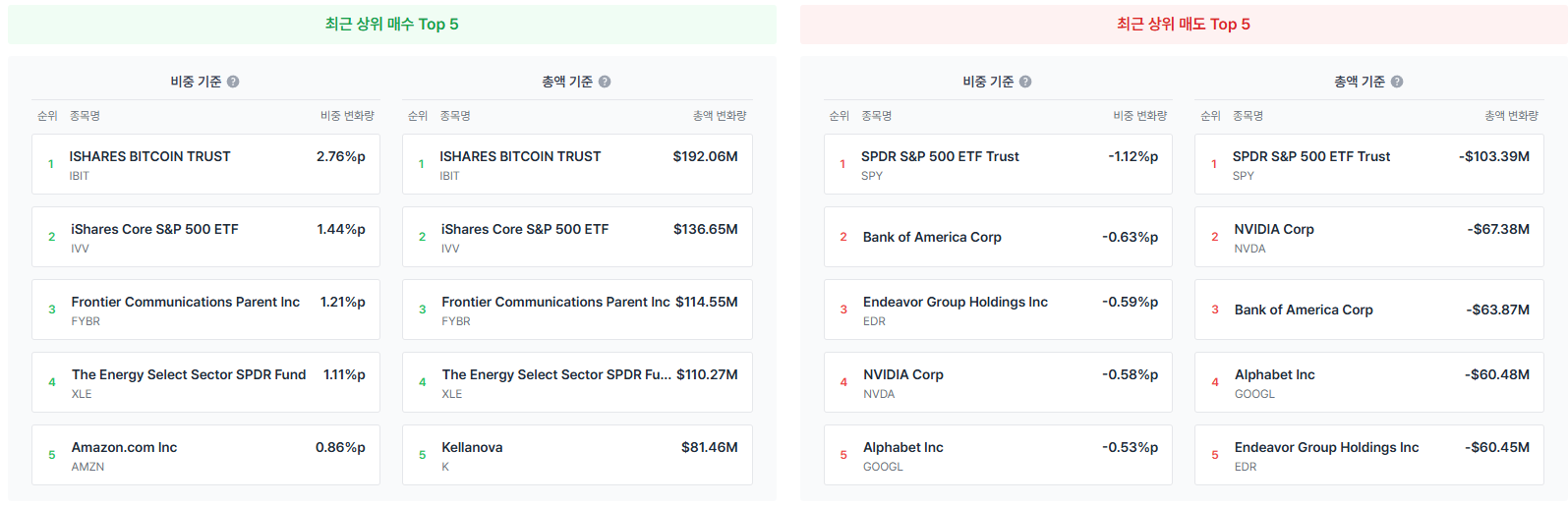
Task: Open Alphabet Inc -$60.48M row
Action: point(1369,382)
